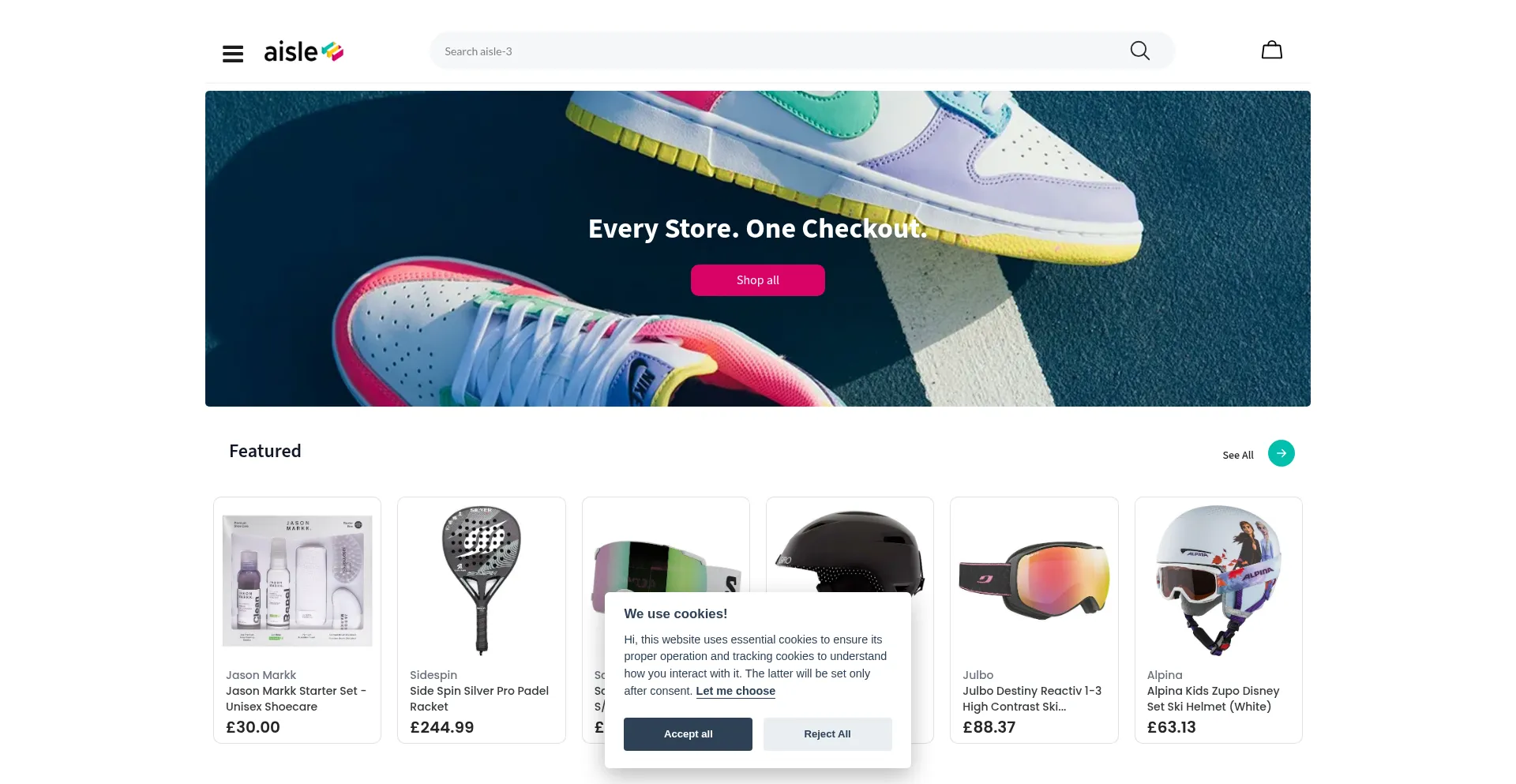Click the Alpina Kids Zupo helmet title
1516x784 pixels.
pyautogui.click(x=1214, y=699)
